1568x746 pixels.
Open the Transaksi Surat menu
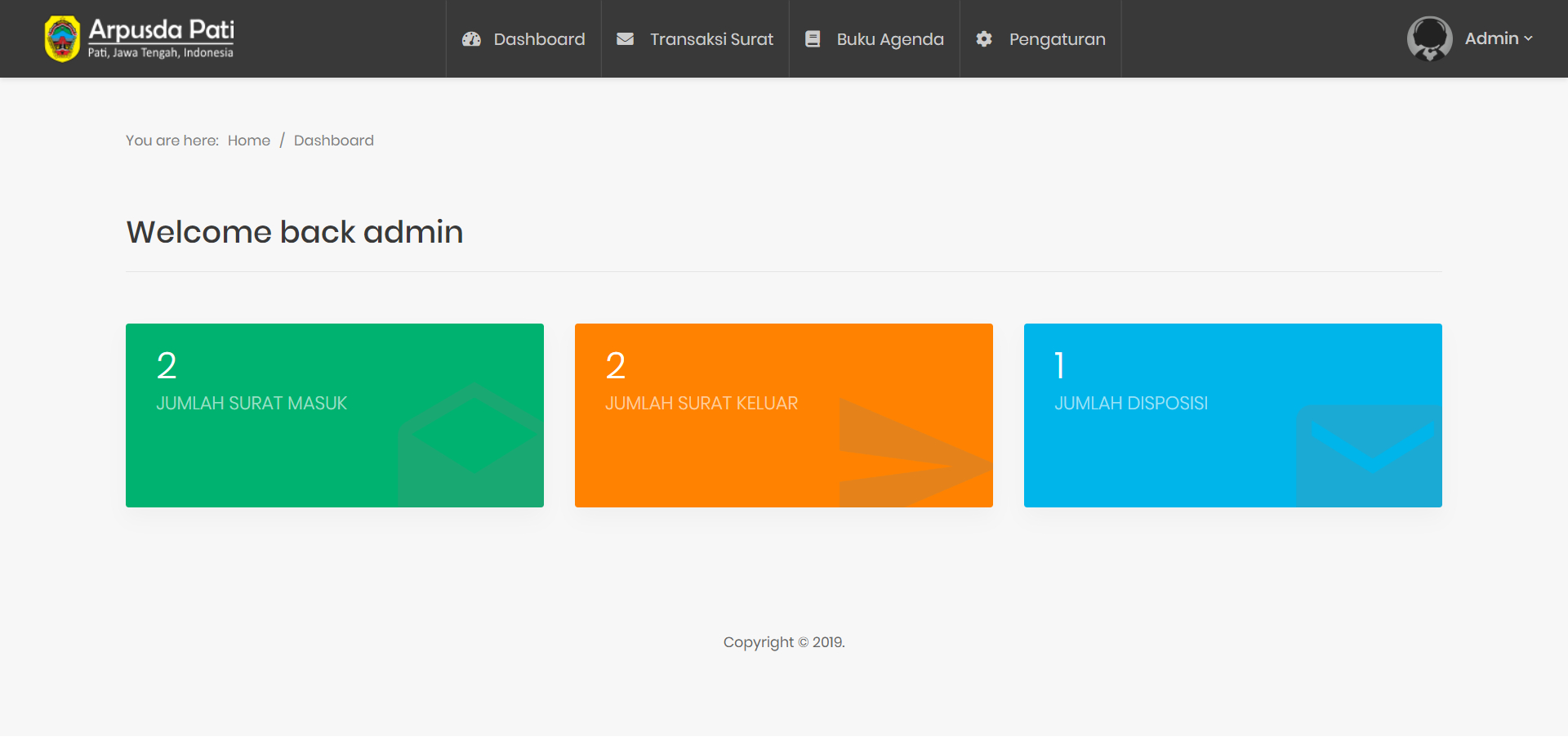point(710,39)
